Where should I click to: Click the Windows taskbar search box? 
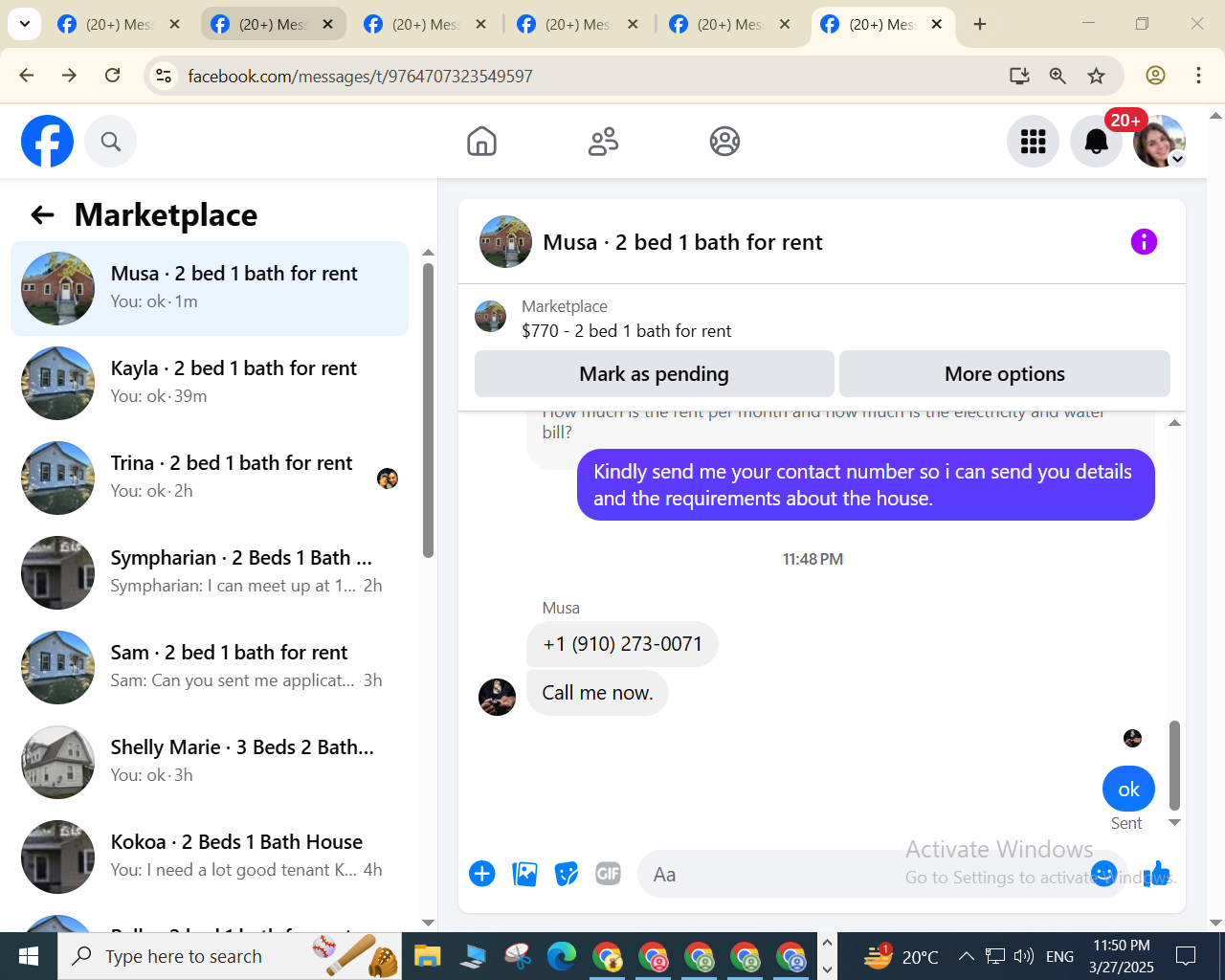point(230,956)
